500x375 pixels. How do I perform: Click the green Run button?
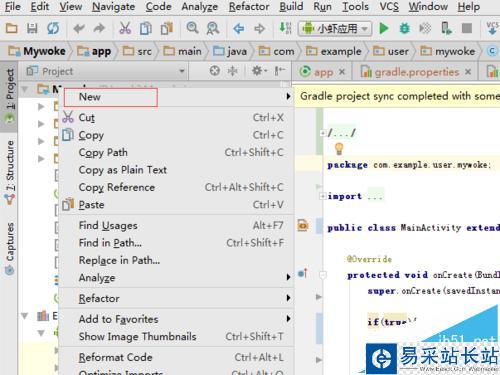[384, 28]
